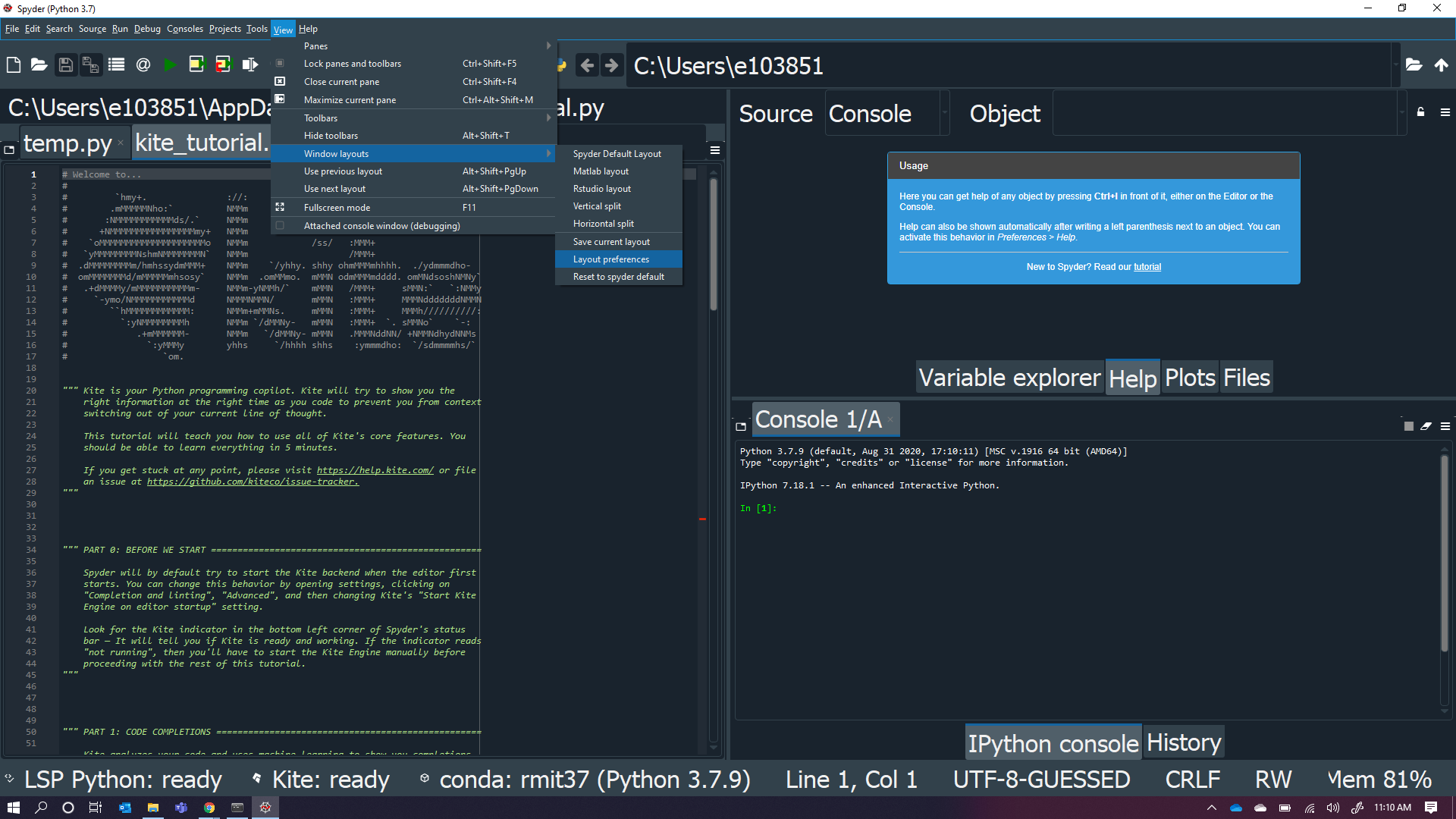Switch to the Plots tab
Image resolution: width=1456 pixels, height=819 pixels.
pos(1190,378)
